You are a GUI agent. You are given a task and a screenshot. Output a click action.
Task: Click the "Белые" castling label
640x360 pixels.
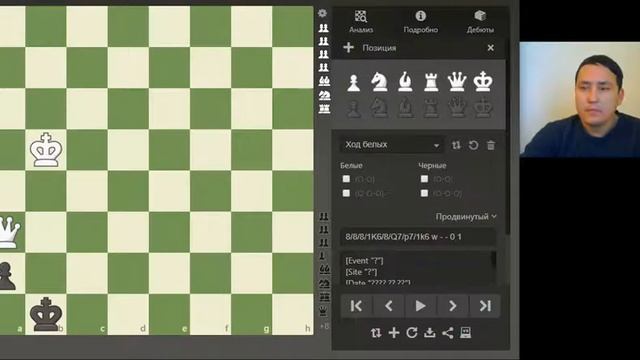[x=351, y=165]
